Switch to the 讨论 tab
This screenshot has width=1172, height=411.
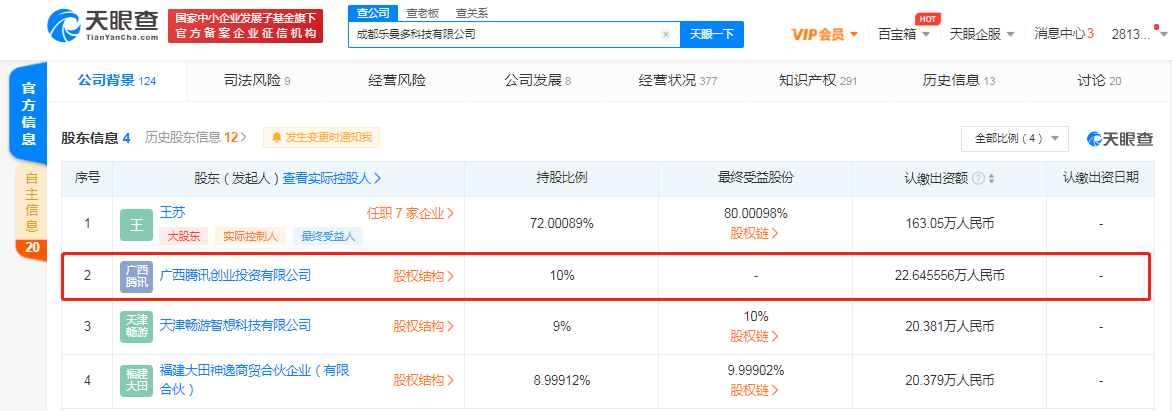(1099, 81)
